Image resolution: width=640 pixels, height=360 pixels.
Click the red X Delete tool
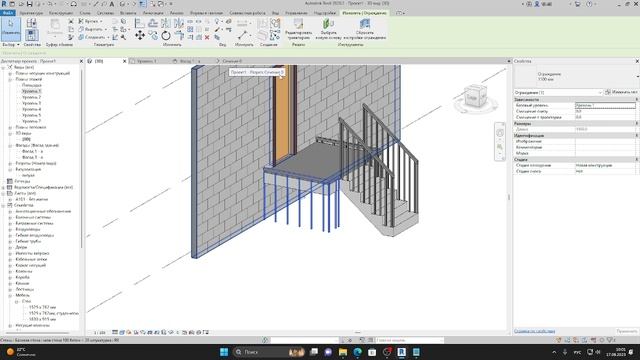coord(207,37)
